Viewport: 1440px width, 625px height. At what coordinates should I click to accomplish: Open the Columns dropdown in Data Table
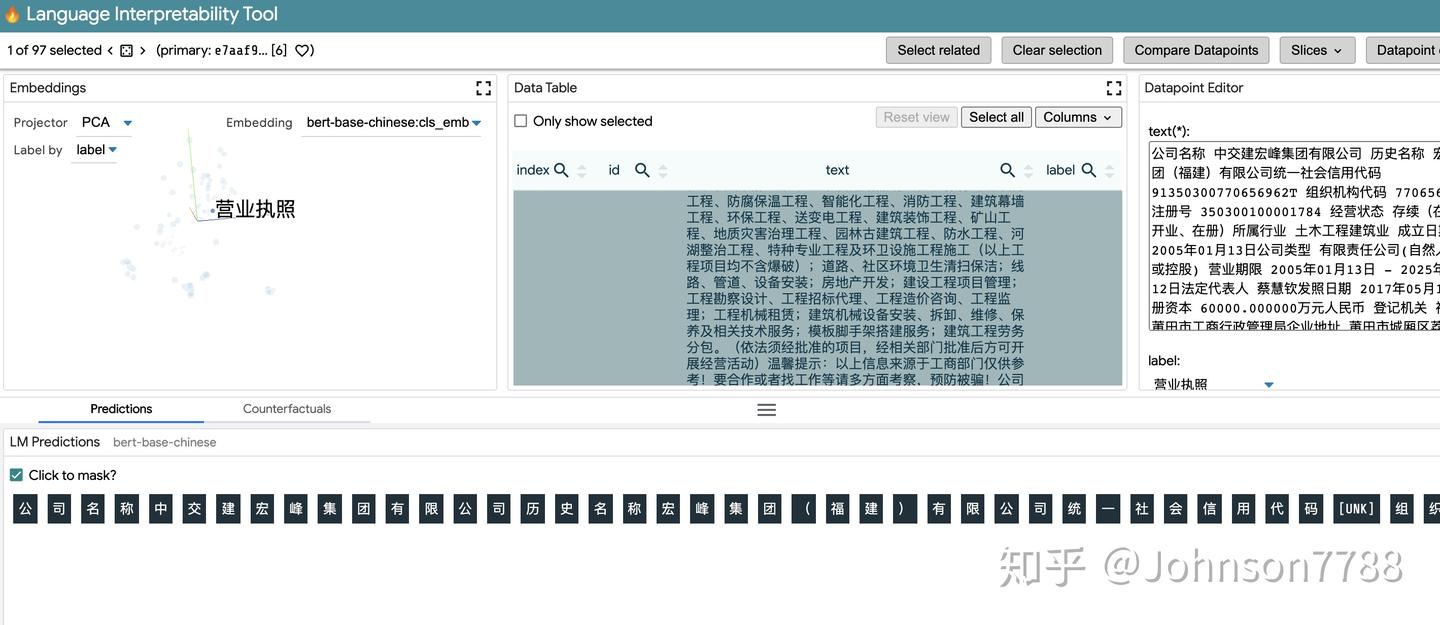[1078, 117]
